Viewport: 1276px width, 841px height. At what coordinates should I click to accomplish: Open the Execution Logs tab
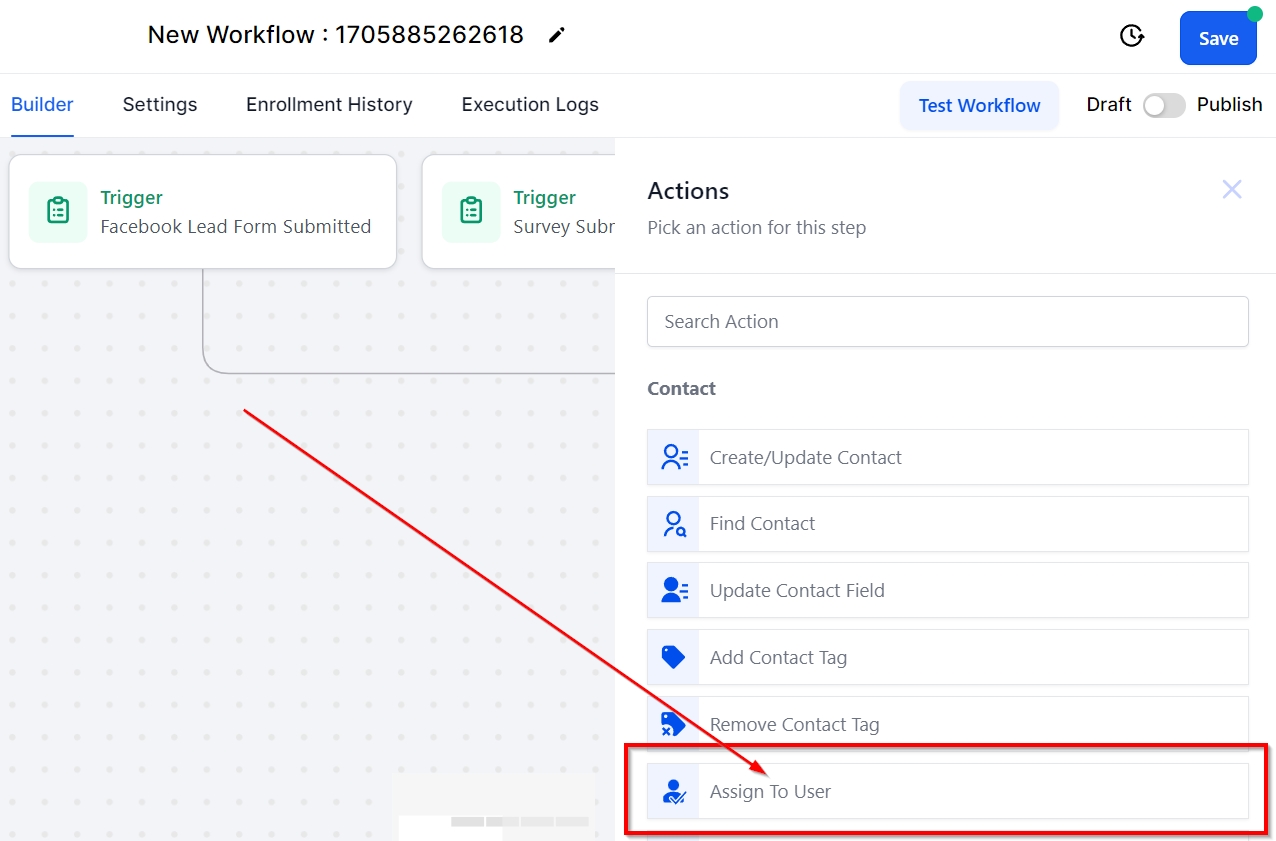point(530,105)
